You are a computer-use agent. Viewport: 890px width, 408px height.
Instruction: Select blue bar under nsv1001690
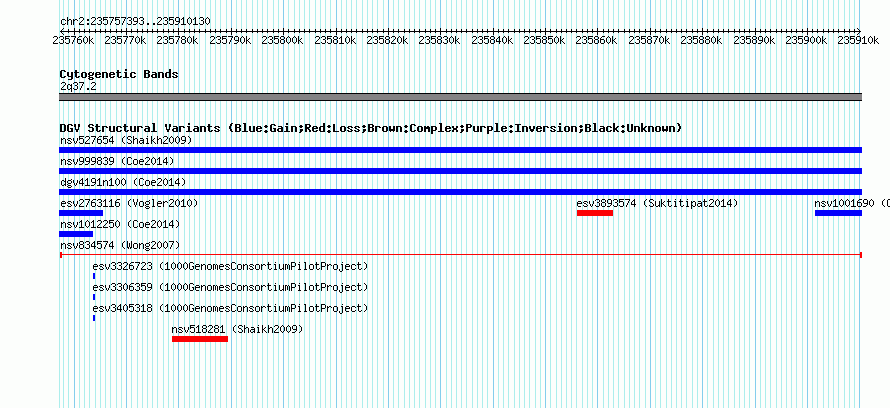point(838,213)
